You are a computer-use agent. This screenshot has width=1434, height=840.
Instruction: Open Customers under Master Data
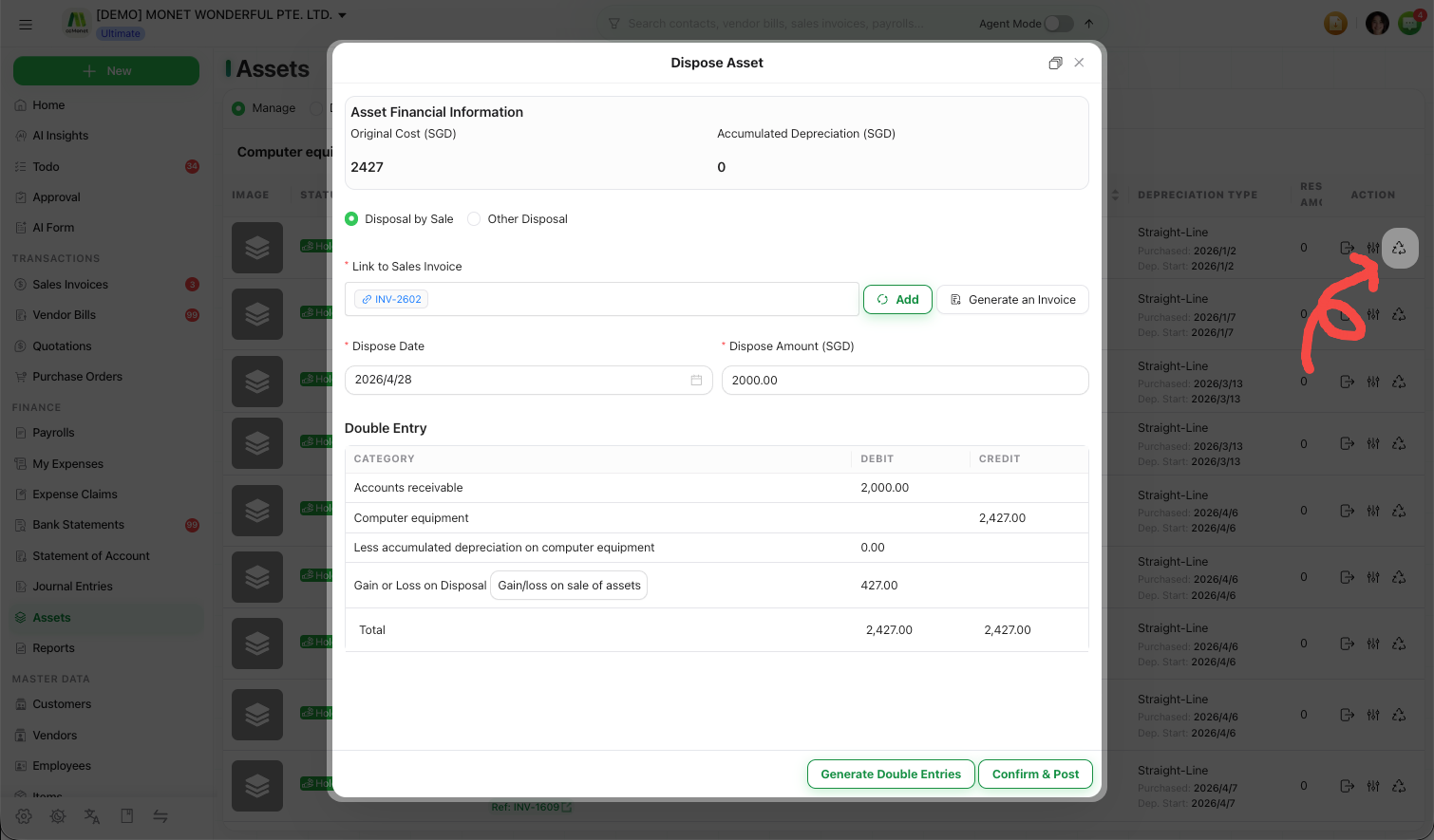click(x=62, y=704)
